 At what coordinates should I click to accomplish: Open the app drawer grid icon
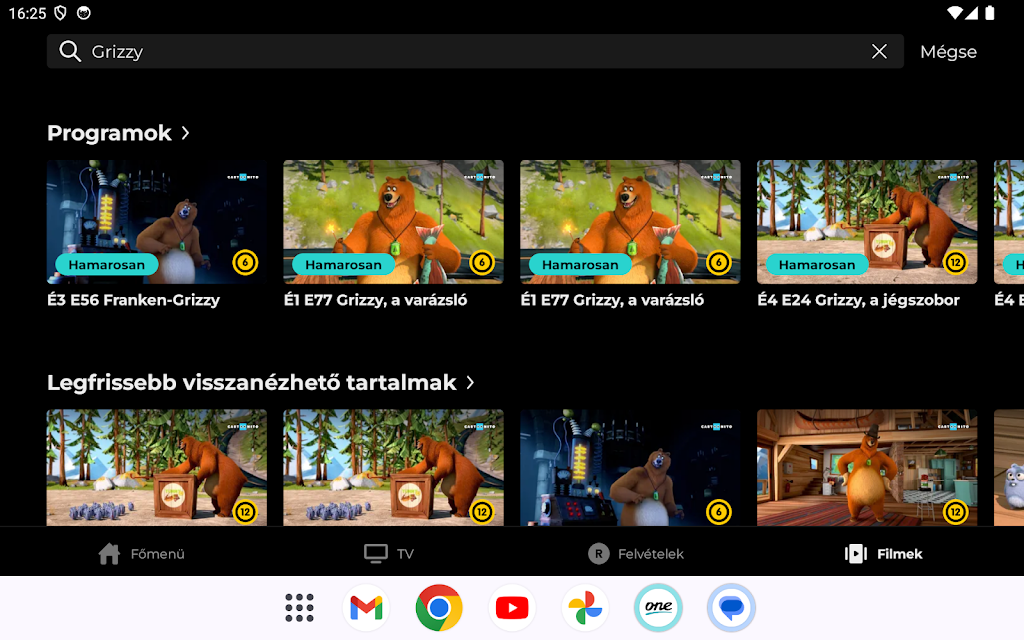pyautogui.click(x=299, y=607)
